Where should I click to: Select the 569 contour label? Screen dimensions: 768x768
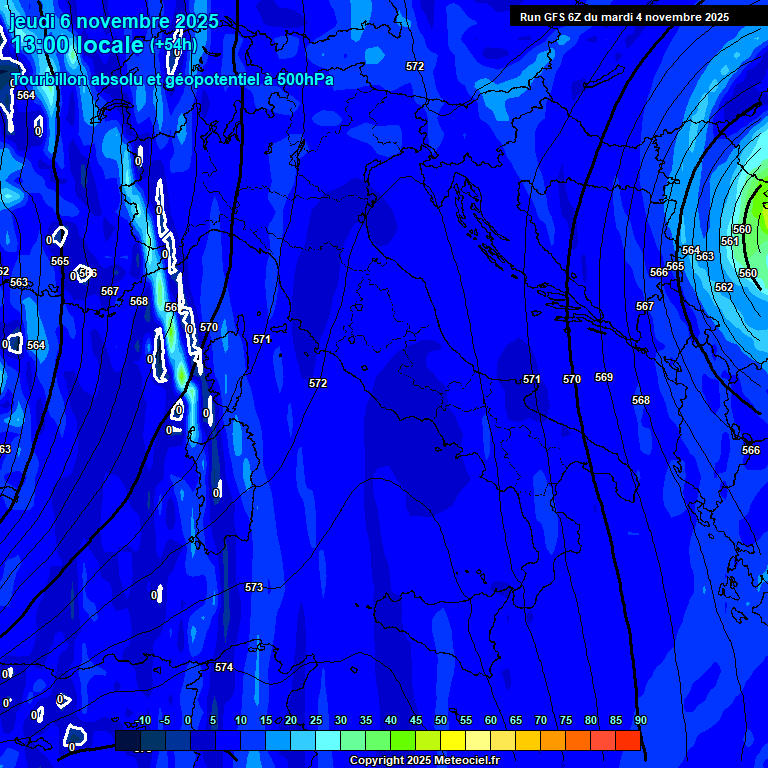click(x=604, y=377)
